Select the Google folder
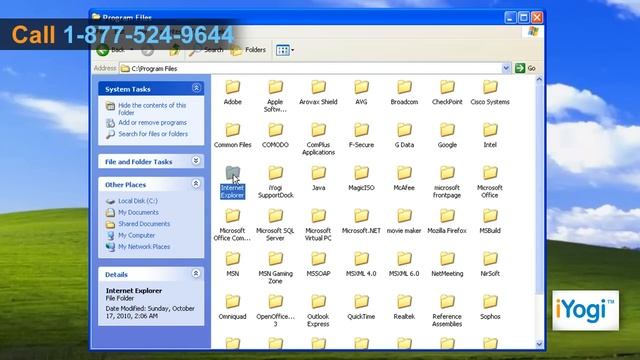 [x=447, y=136]
